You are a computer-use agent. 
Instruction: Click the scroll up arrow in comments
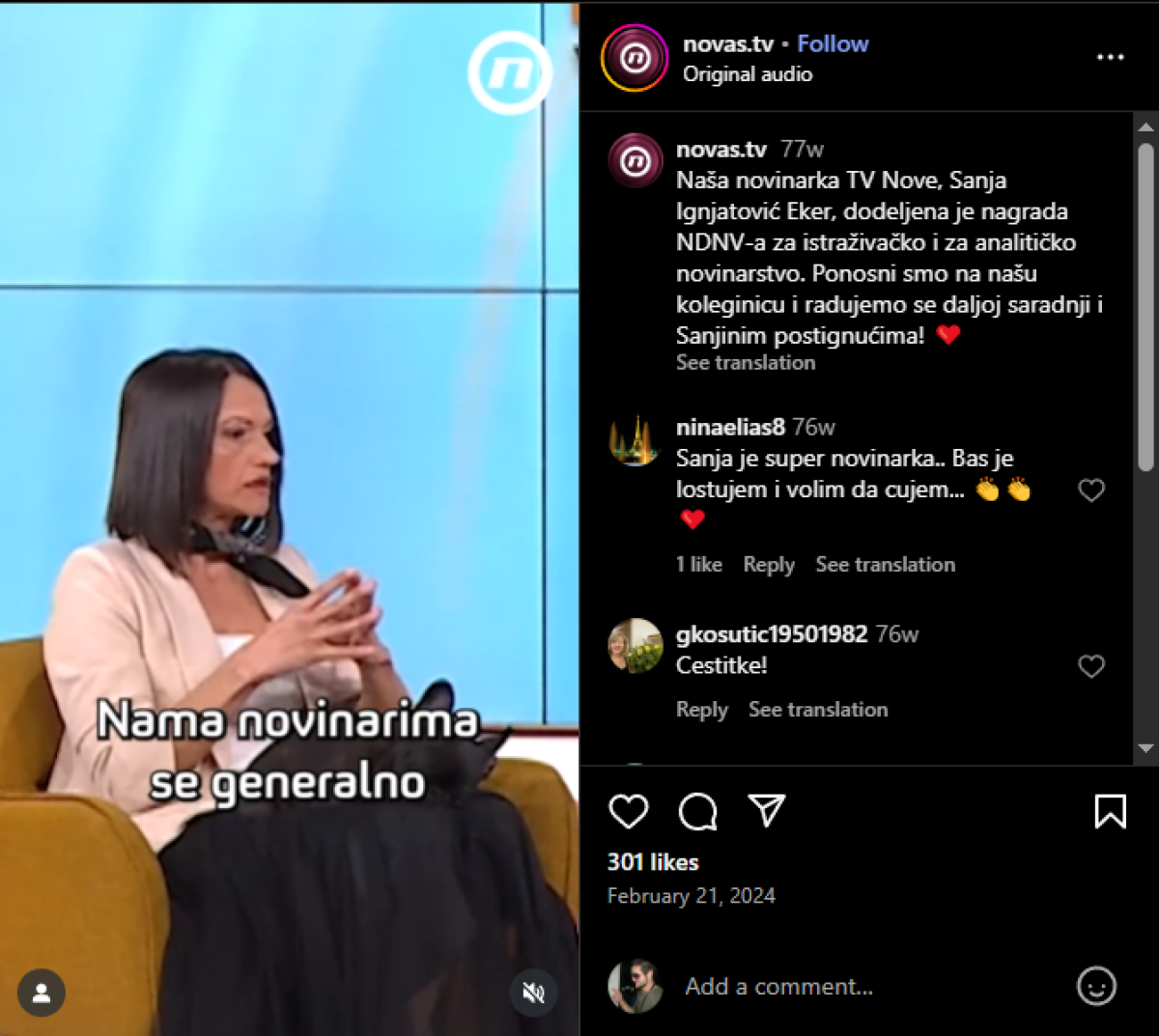[x=1145, y=126]
